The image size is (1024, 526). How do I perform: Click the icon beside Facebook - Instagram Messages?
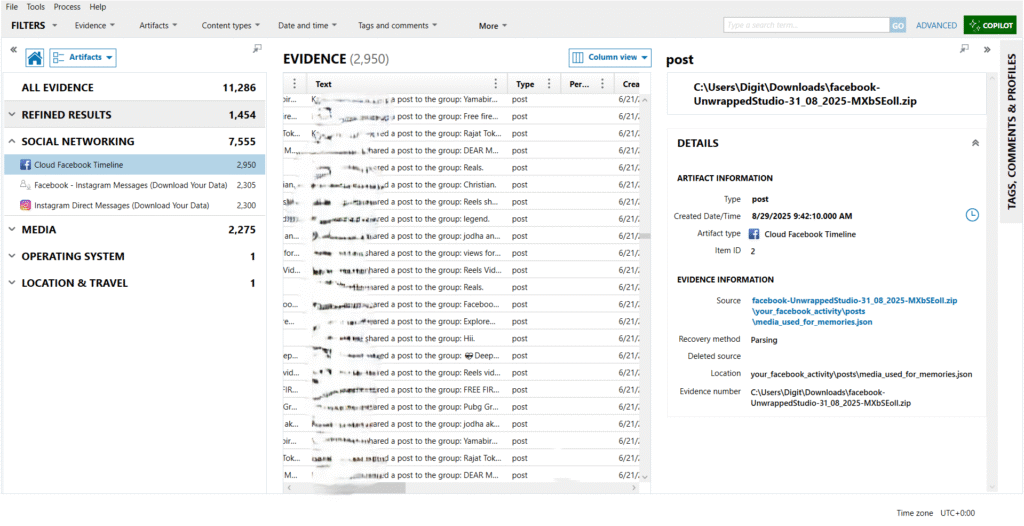pos(25,185)
